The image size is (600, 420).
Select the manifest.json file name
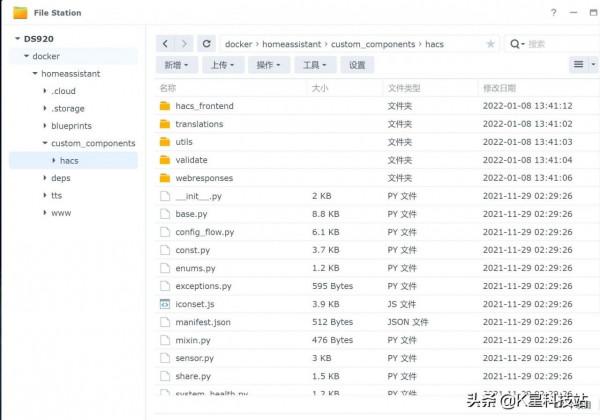coord(203,322)
